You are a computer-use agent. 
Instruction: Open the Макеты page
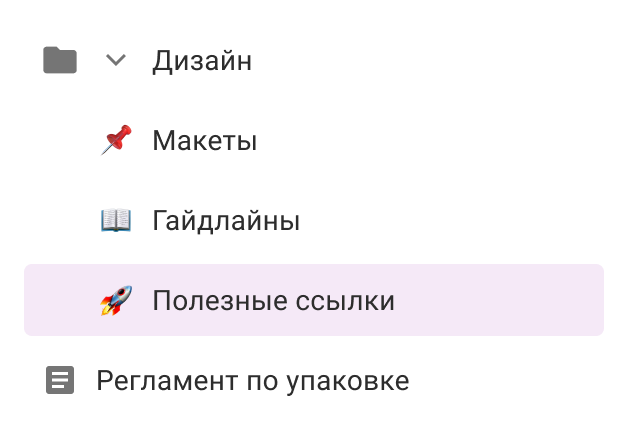pos(204,141)
